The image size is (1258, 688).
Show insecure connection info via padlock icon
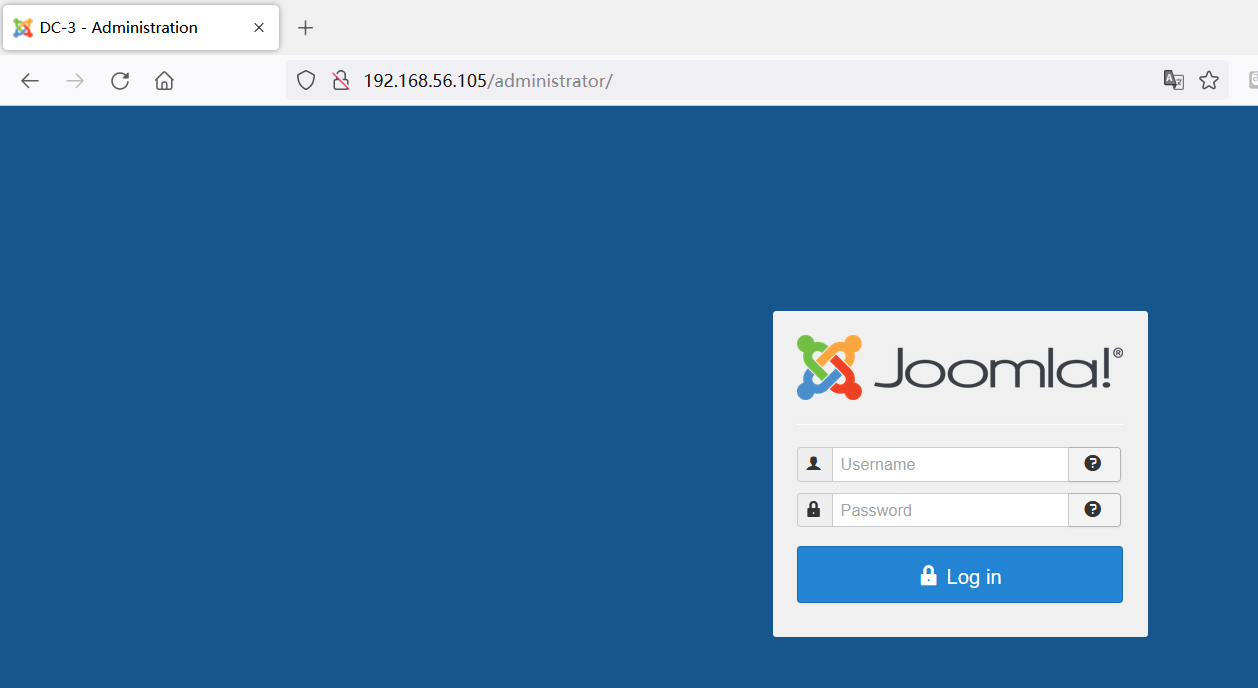(x=341, y=81)
